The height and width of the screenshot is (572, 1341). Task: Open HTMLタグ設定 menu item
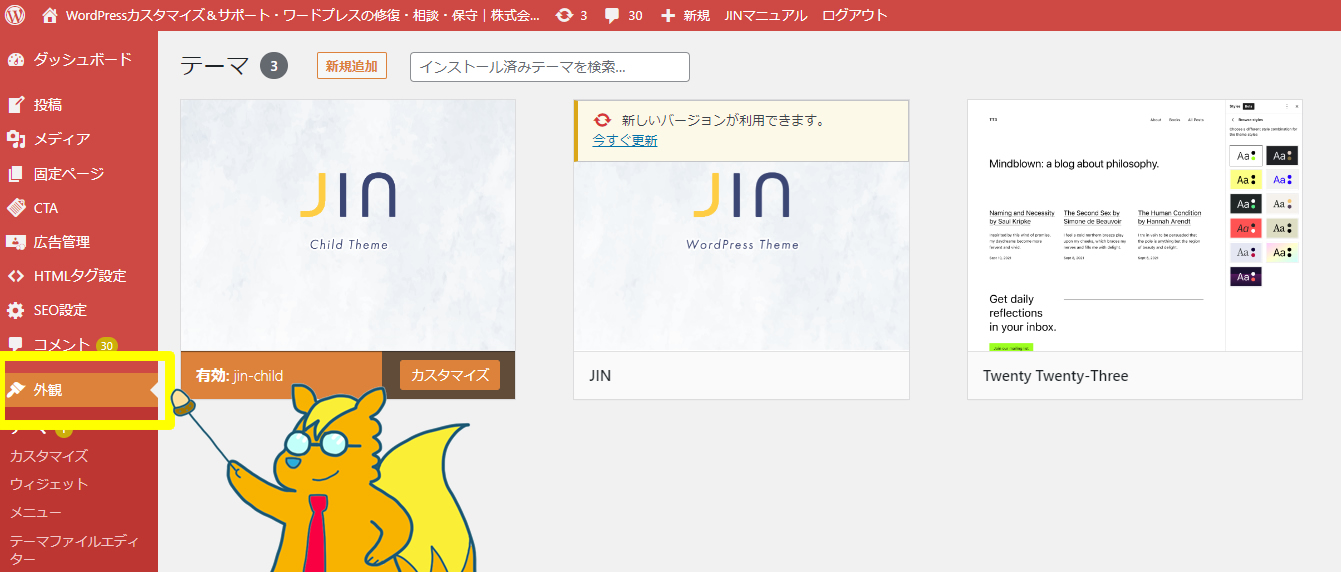coord(79,276)
